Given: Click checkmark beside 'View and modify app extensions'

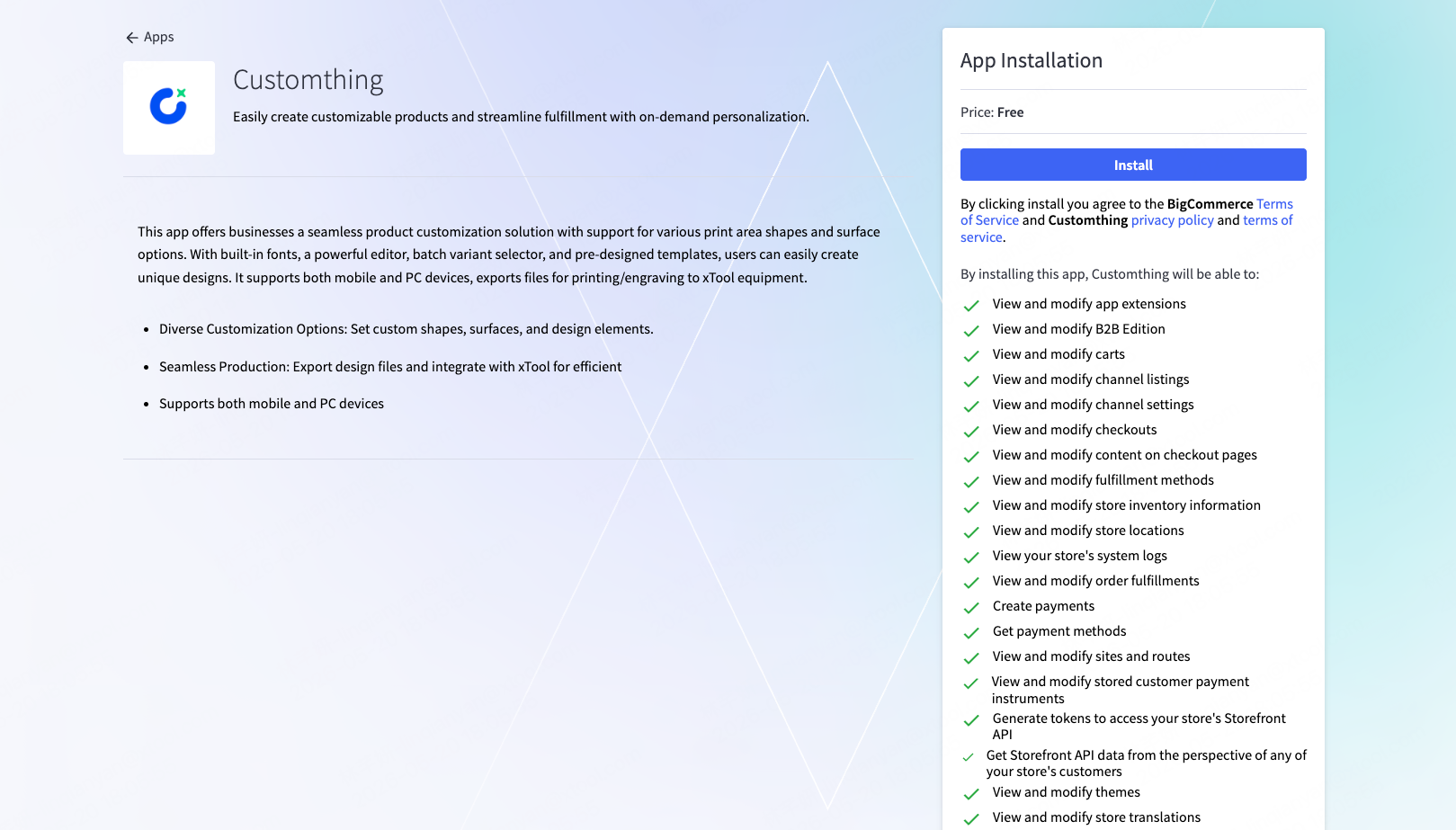Looking at the screenshot, I should click(x=971, y=306).
